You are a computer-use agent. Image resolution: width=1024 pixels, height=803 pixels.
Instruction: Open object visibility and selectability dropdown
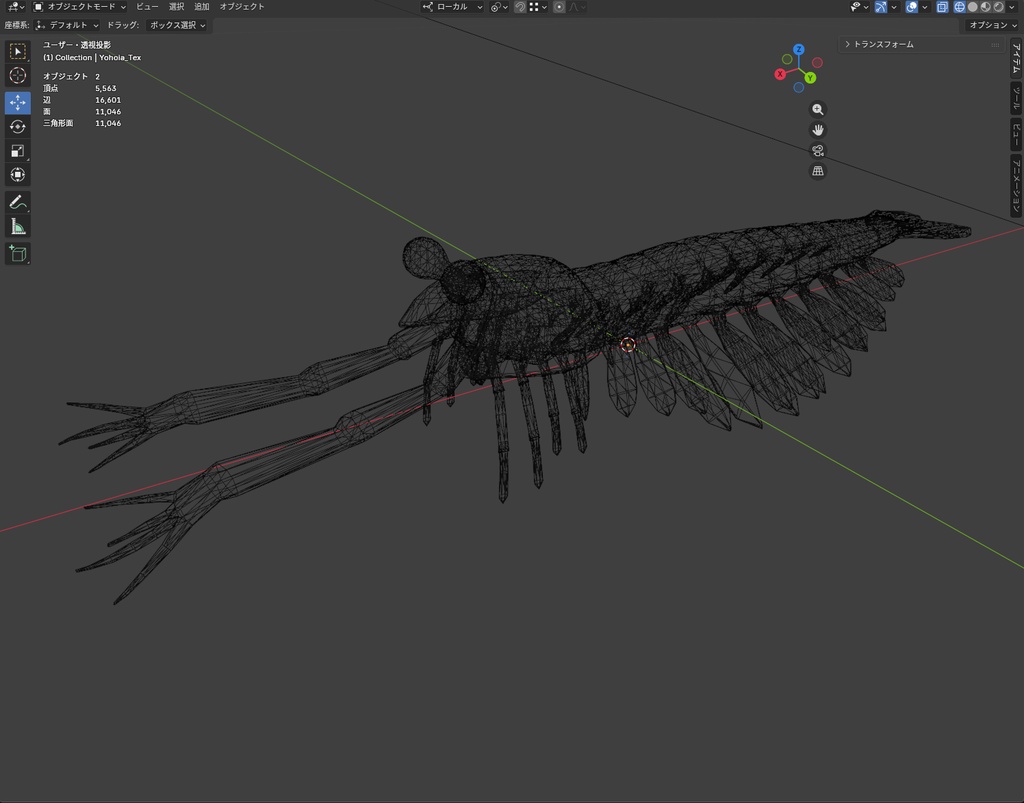tap(859, 7)
